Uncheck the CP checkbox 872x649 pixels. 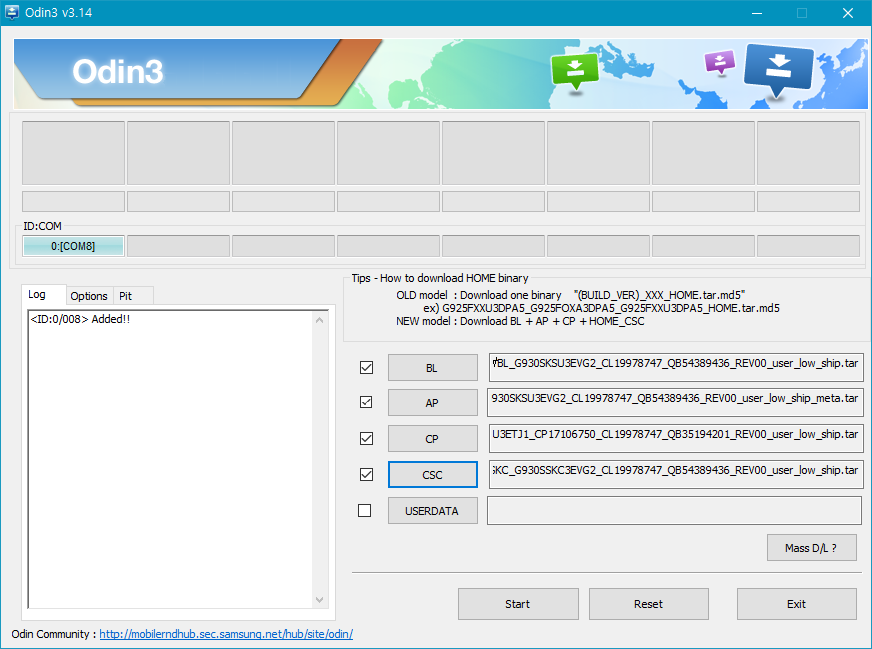tap(366, 439)
